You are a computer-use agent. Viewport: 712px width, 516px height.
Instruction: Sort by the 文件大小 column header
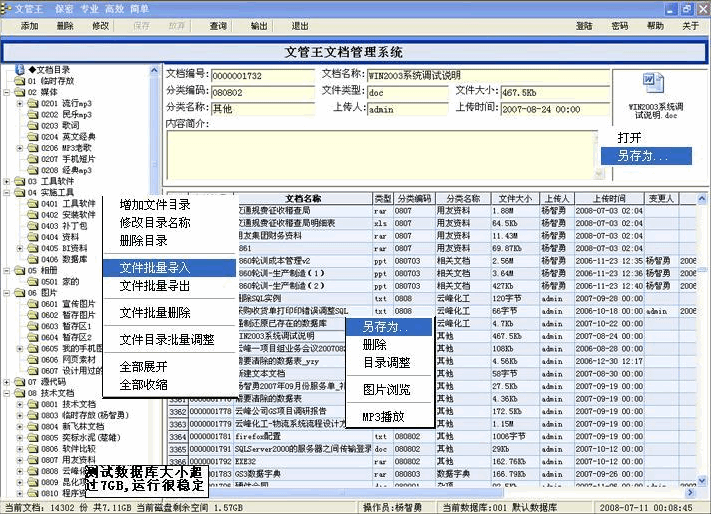pos(515,198)
